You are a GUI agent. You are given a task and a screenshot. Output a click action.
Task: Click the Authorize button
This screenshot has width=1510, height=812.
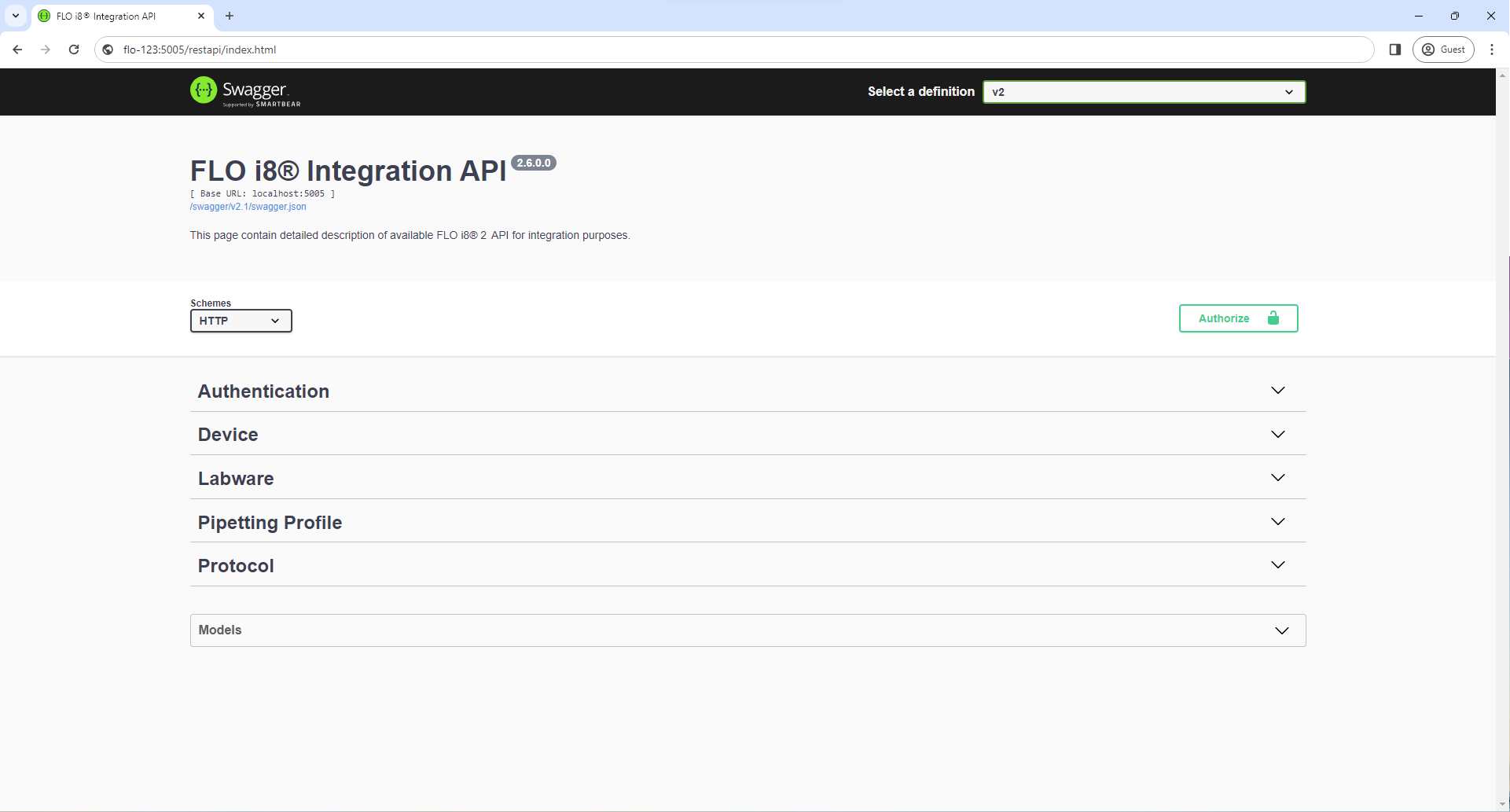point(1238,318)
